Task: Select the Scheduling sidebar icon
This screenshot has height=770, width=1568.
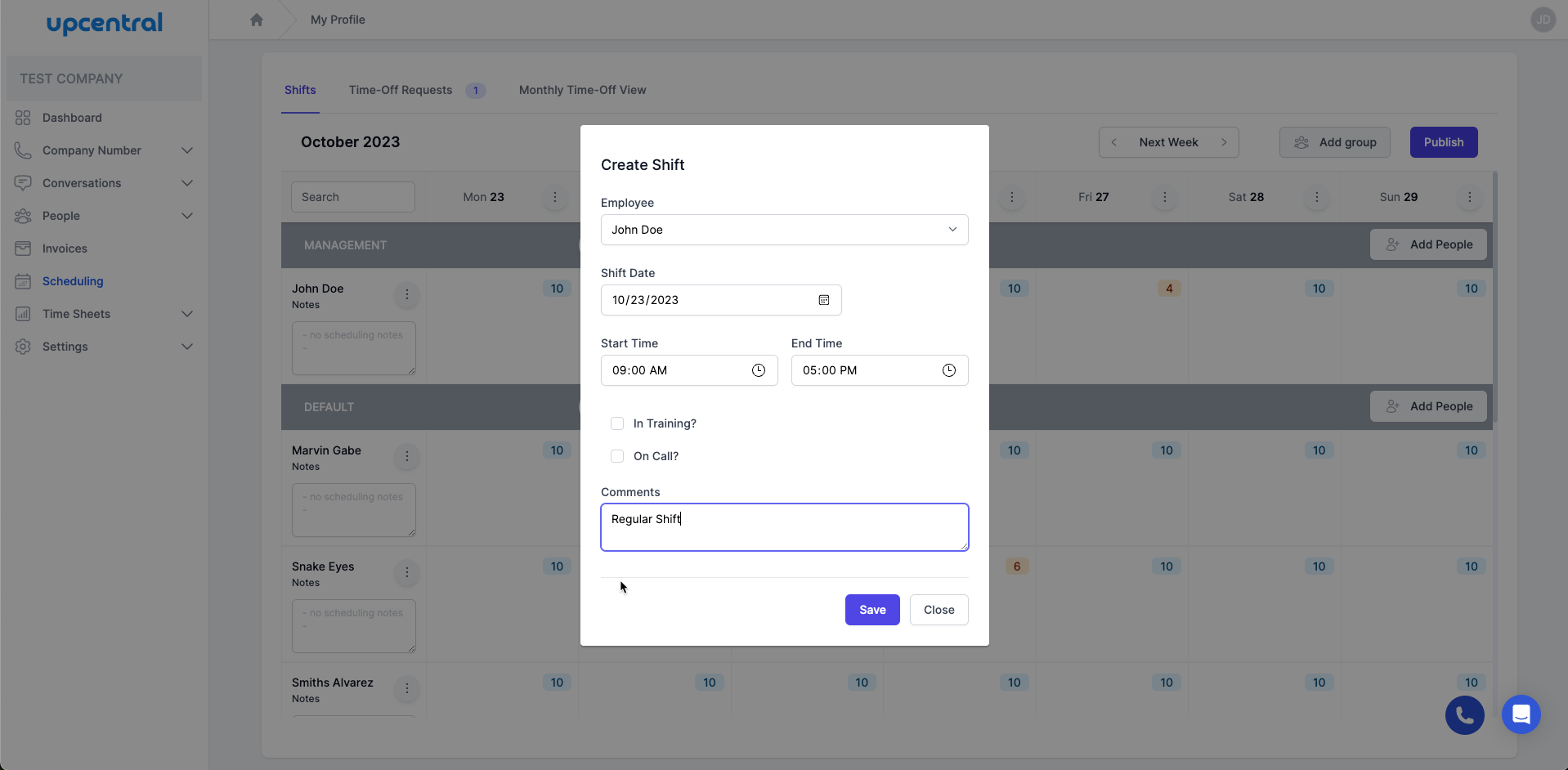Action: 22,280
